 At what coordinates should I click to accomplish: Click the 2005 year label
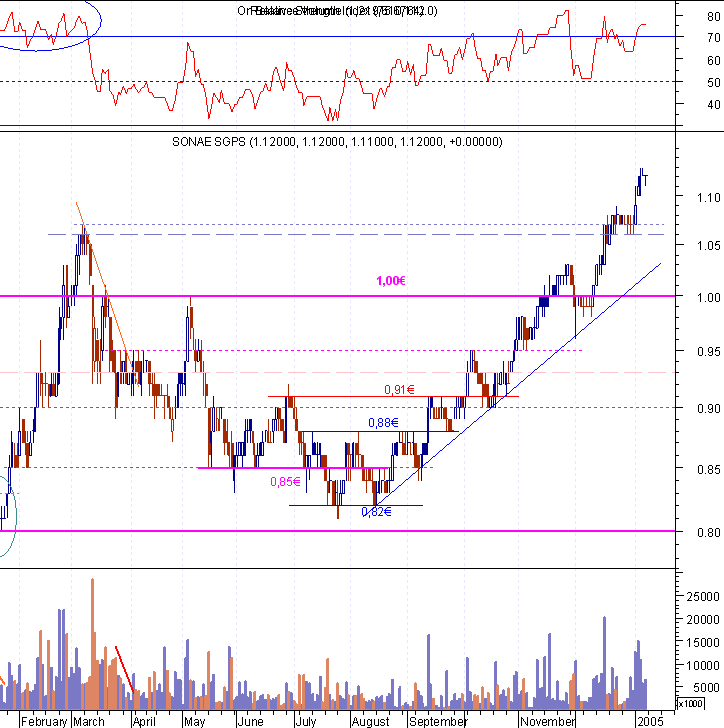(x=650, y=722)
